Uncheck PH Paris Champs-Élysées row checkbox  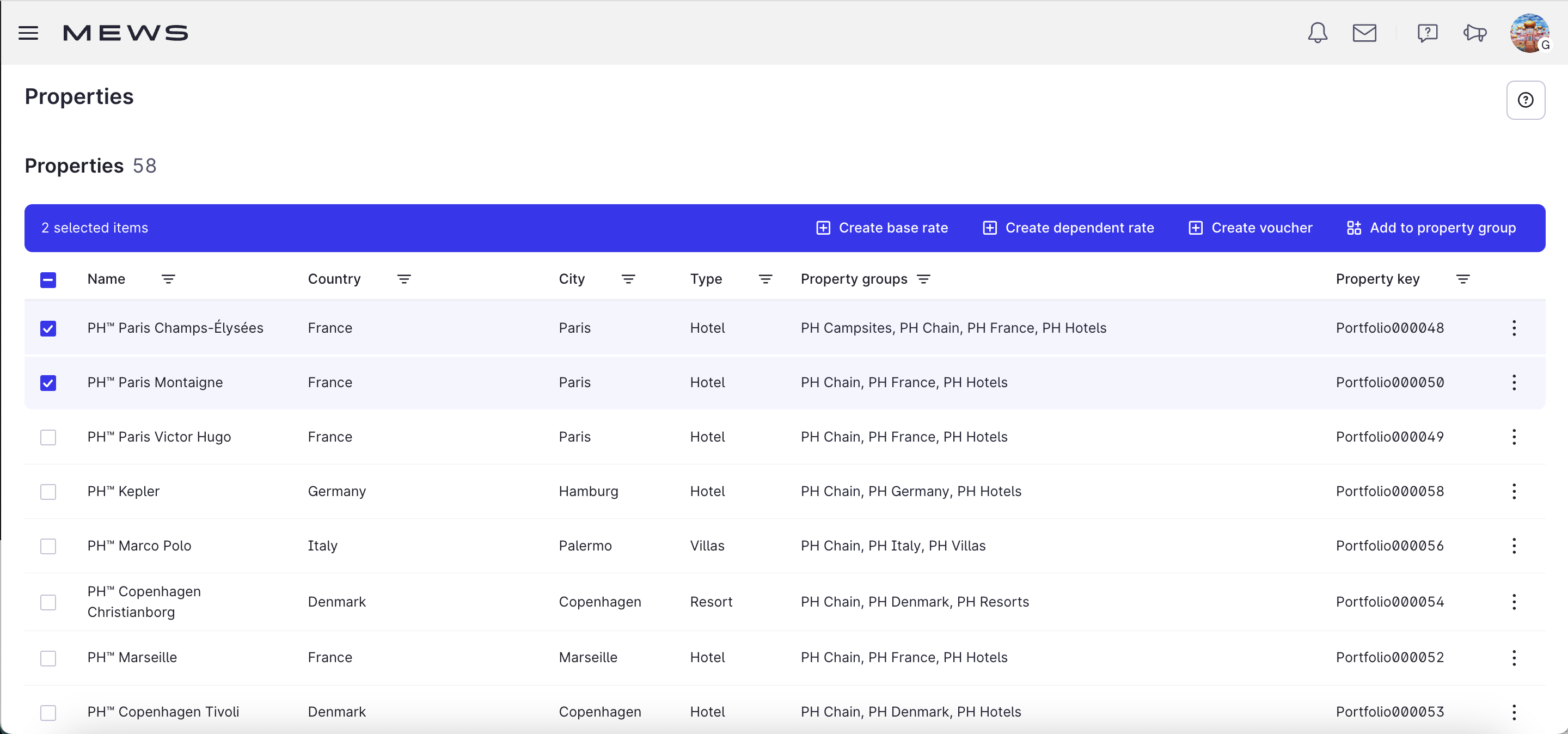point(48,328)
